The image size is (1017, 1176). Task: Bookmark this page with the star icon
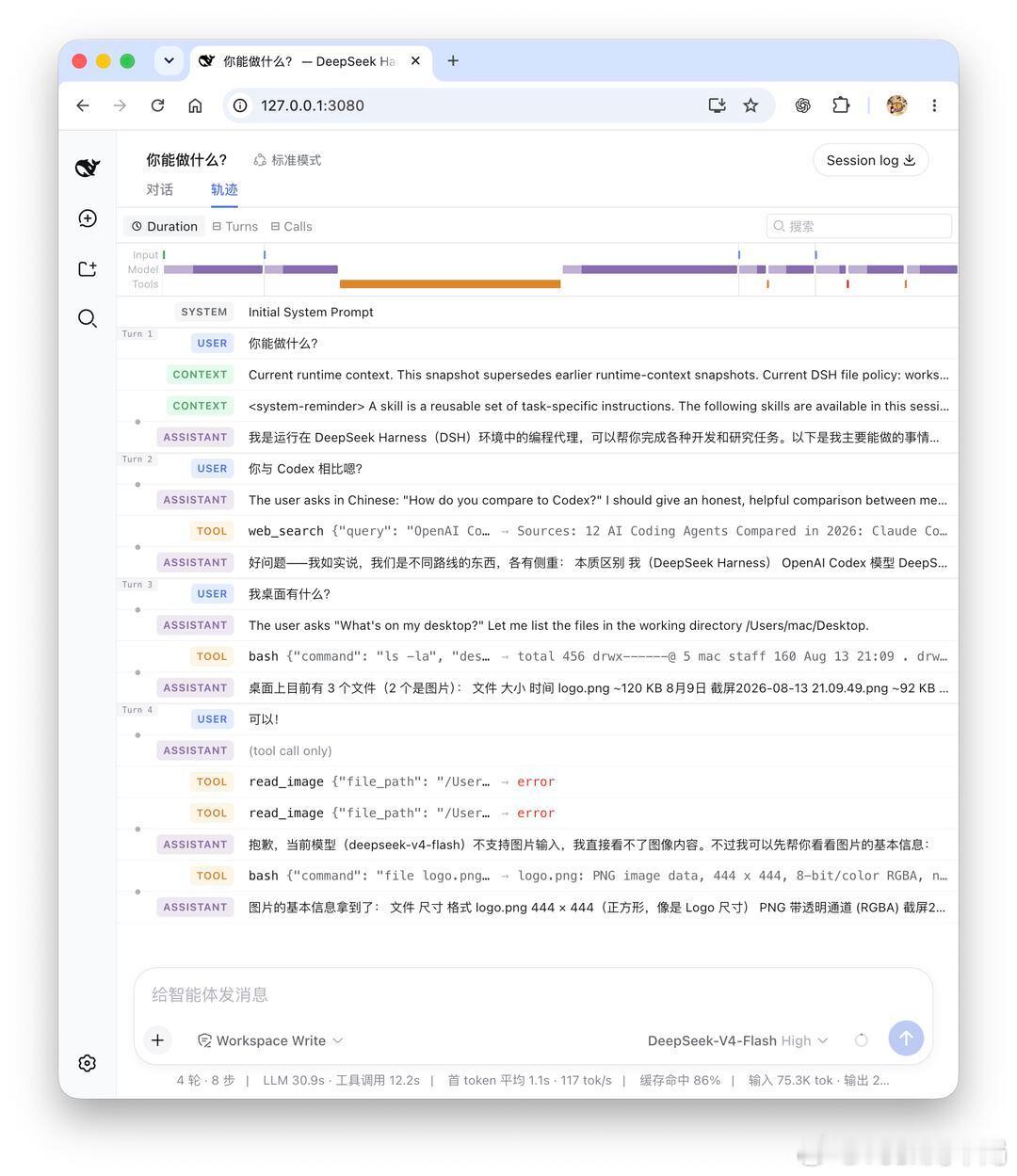(751, 105)
